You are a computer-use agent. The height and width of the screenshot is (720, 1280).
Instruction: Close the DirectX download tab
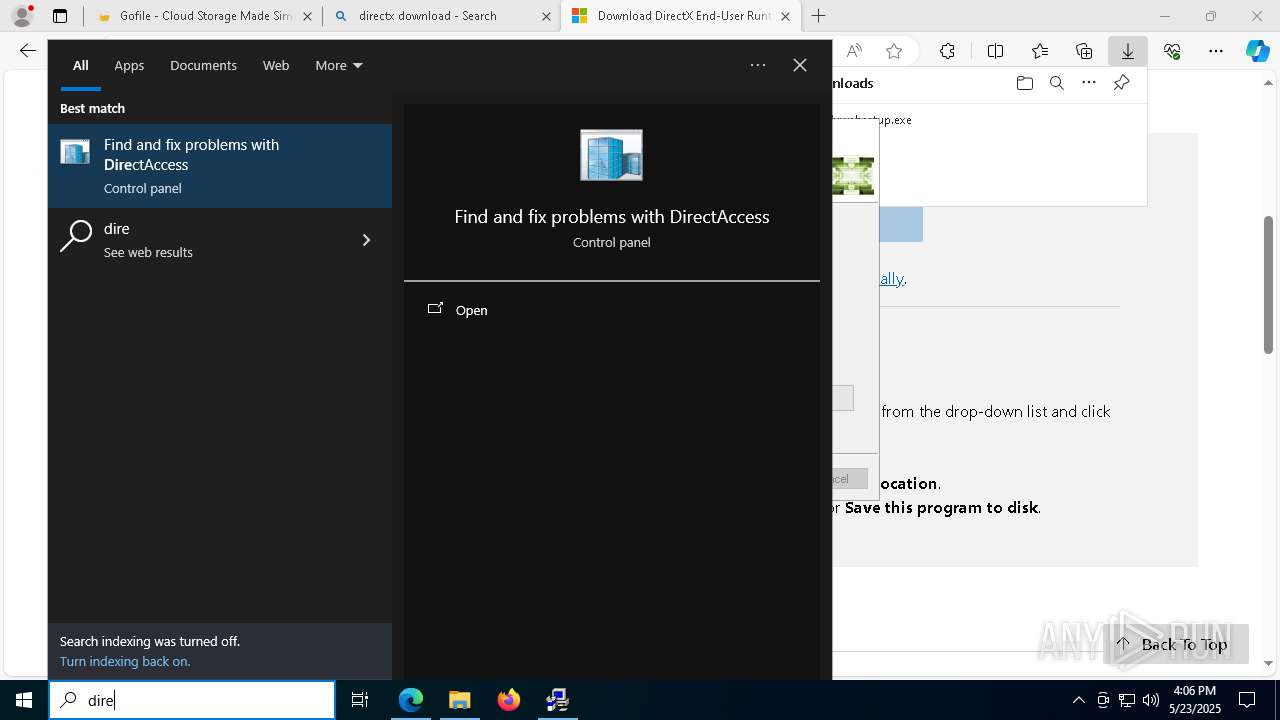(785, 16)
